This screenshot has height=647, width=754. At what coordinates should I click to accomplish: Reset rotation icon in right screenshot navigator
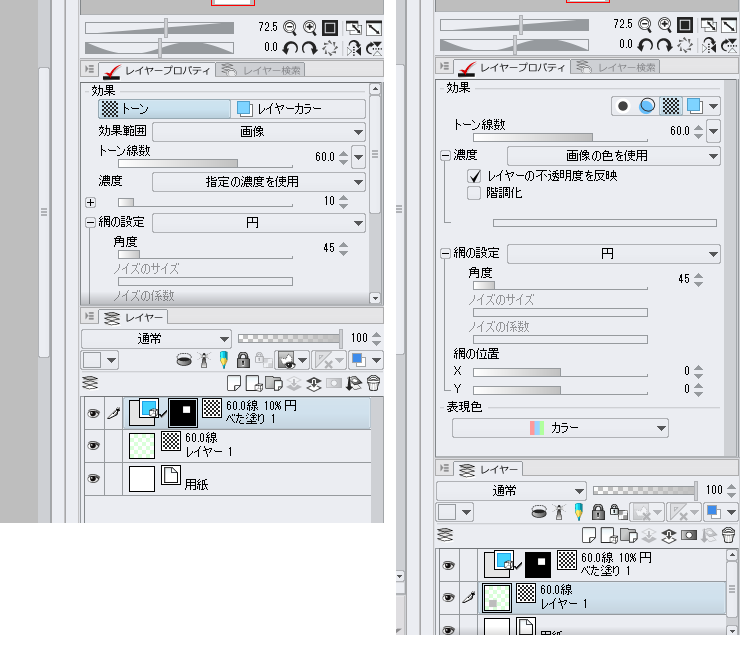tap(685, 45)
